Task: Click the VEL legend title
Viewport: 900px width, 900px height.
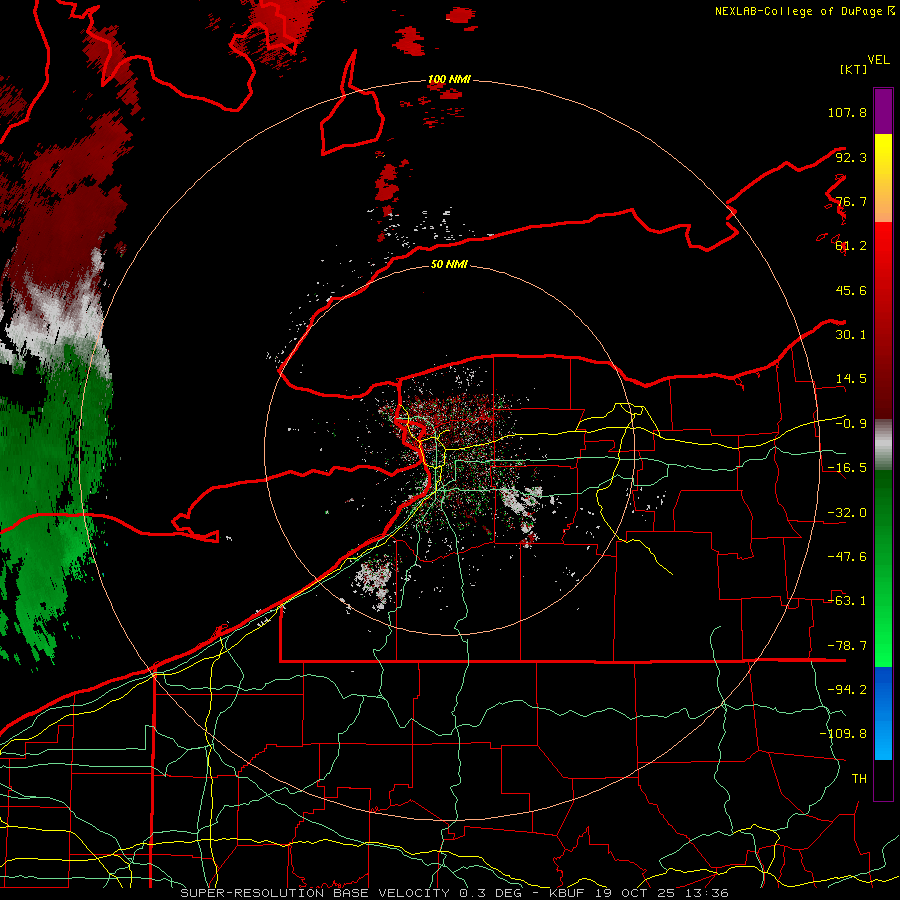Action: pyautogui.click(x=878, y=60)
